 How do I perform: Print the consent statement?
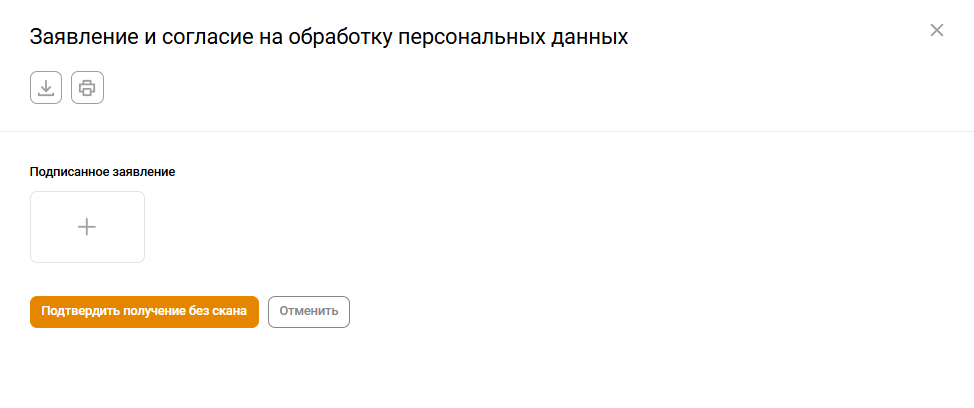(x=87, y=88)
